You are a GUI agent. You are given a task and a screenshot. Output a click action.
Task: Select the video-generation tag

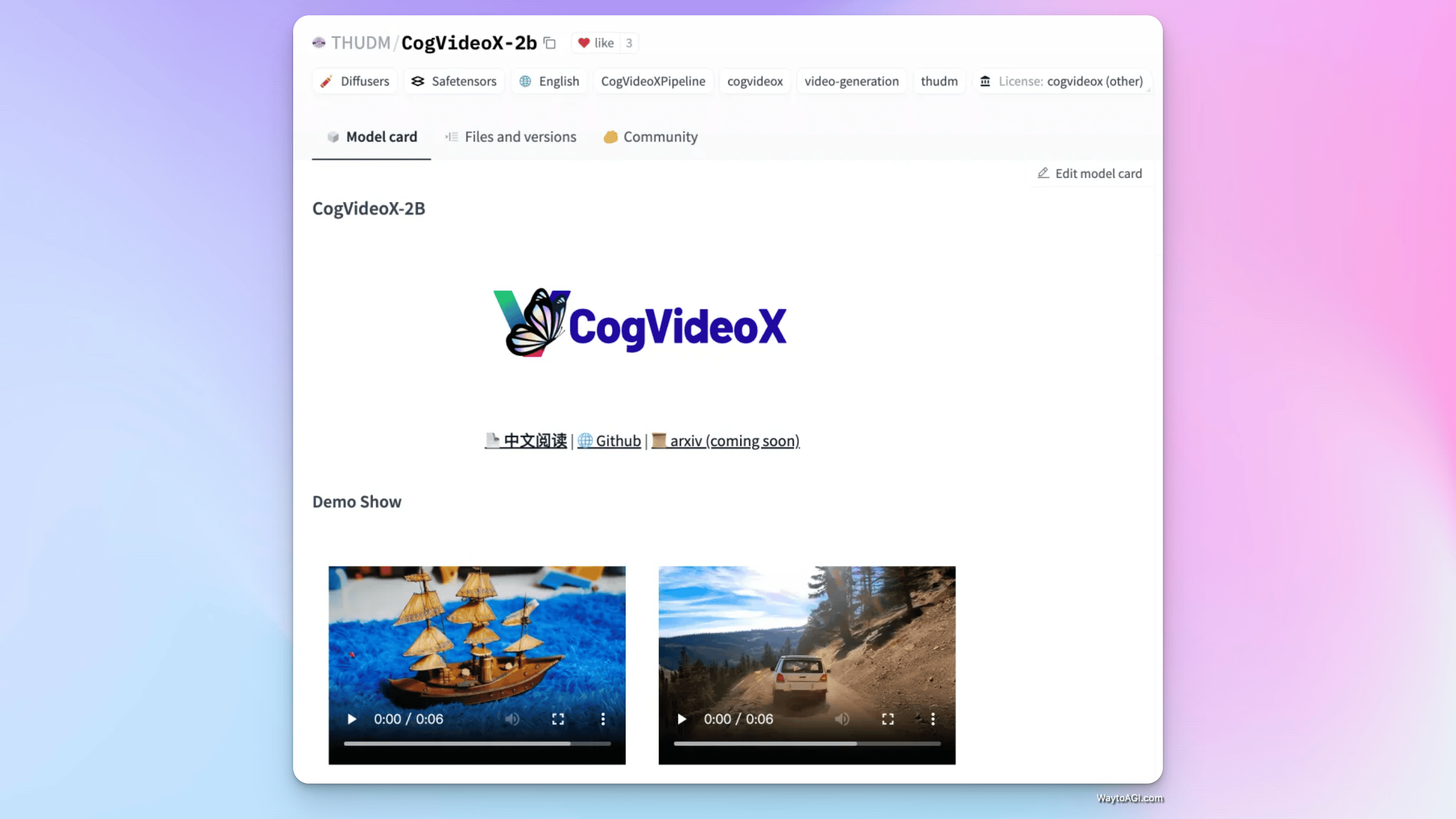click(851, 81)
